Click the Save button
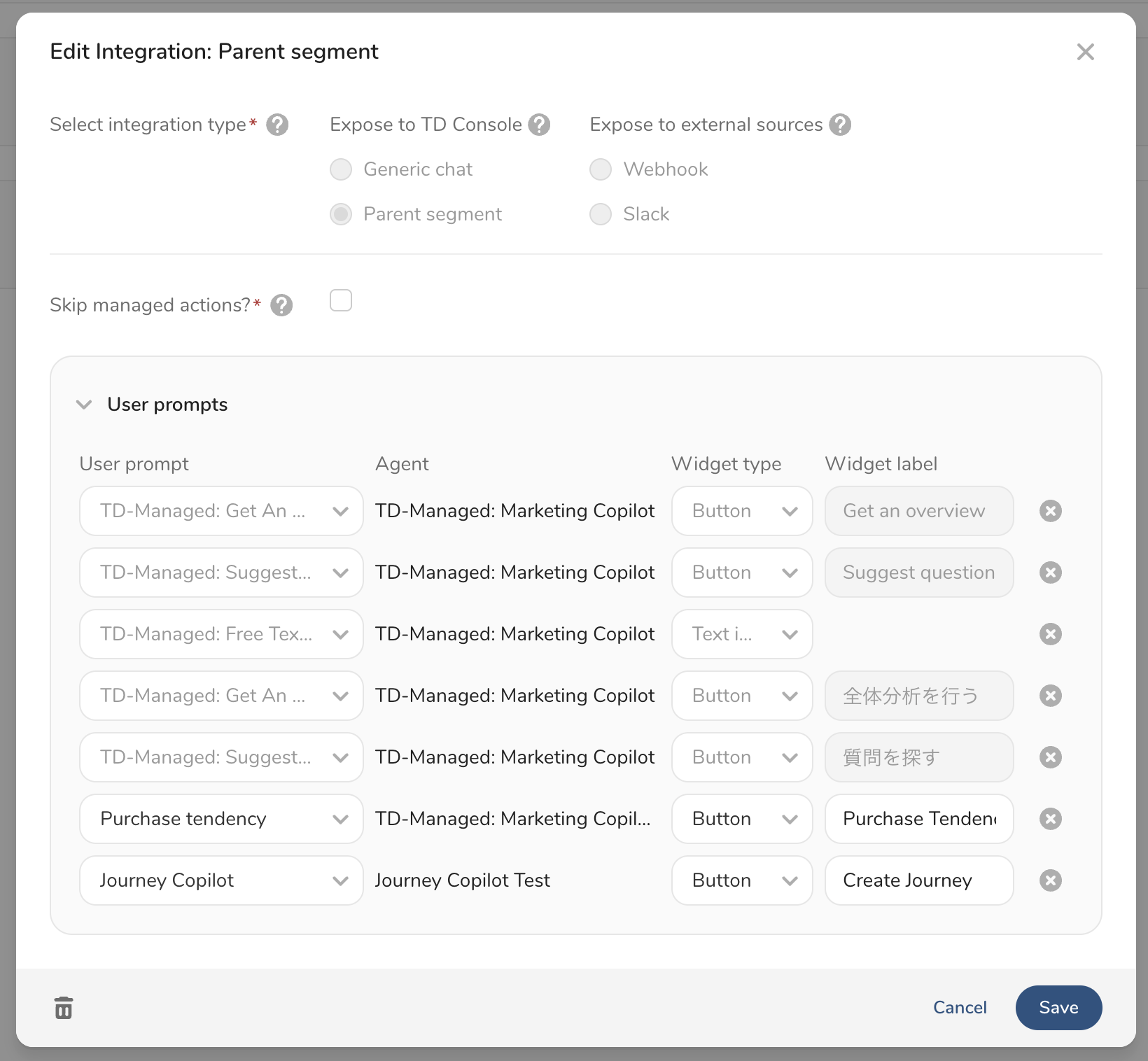1148x1061 pixels. [x=1058, y=1008]
